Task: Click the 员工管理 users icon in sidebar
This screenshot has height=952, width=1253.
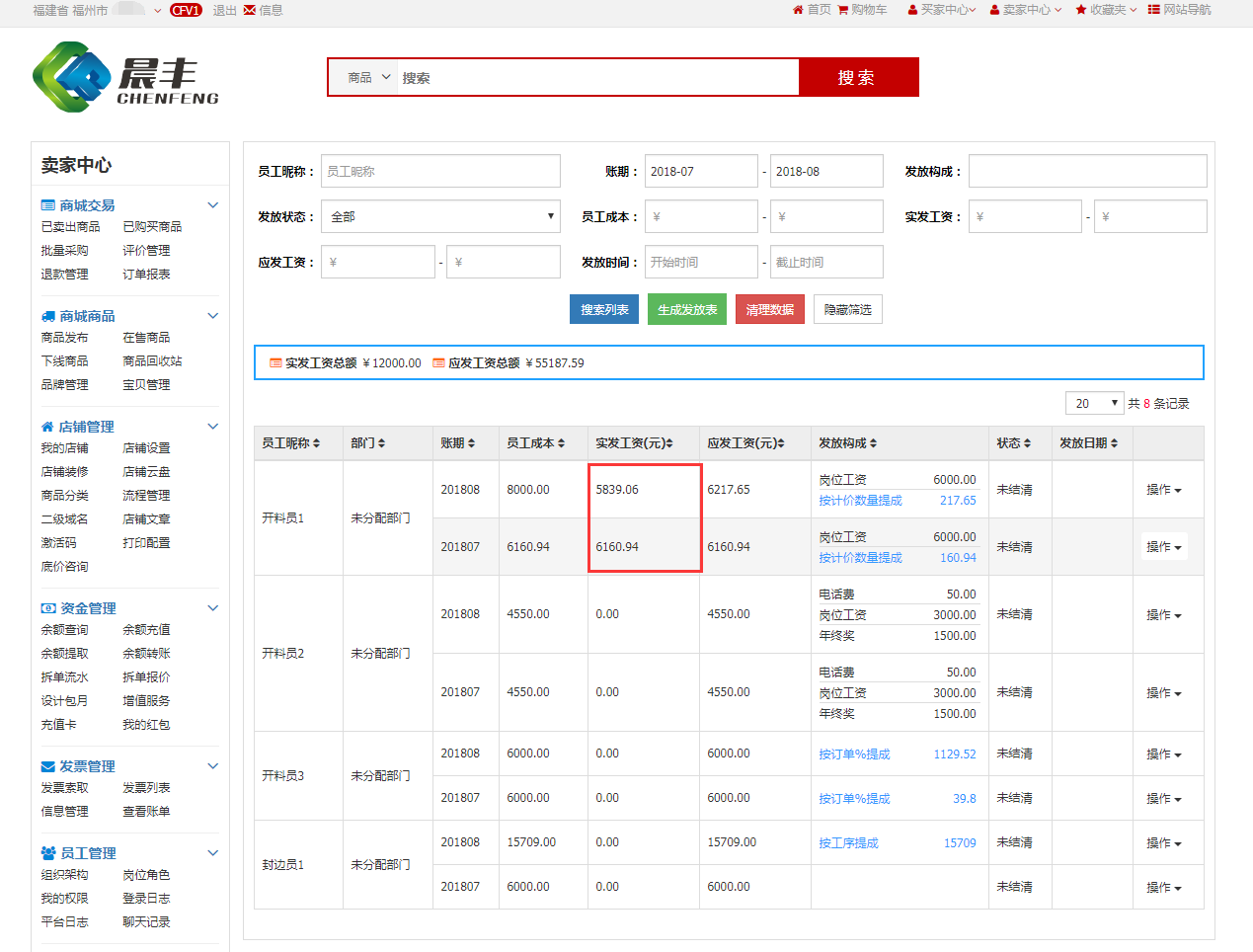Action: [x=48, y=853]
